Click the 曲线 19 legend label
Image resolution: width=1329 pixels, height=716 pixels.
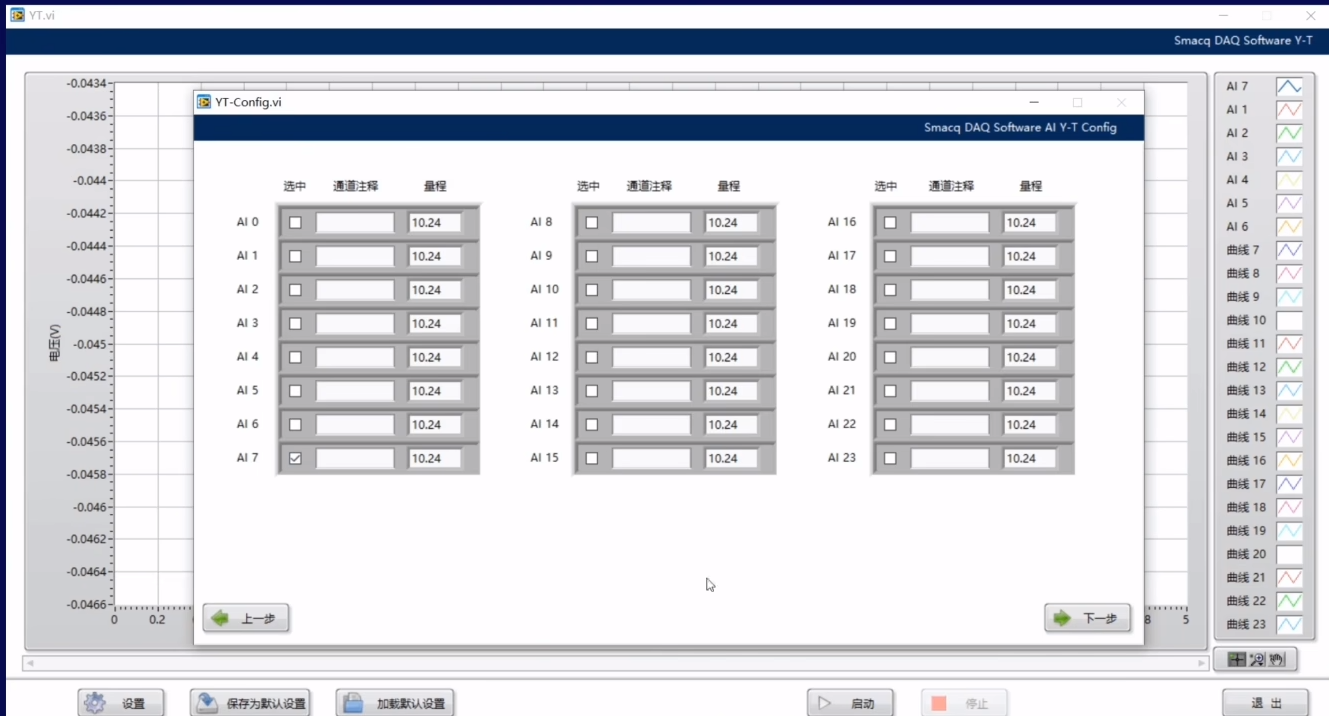pyautogui.click(x=1246, y=531)
